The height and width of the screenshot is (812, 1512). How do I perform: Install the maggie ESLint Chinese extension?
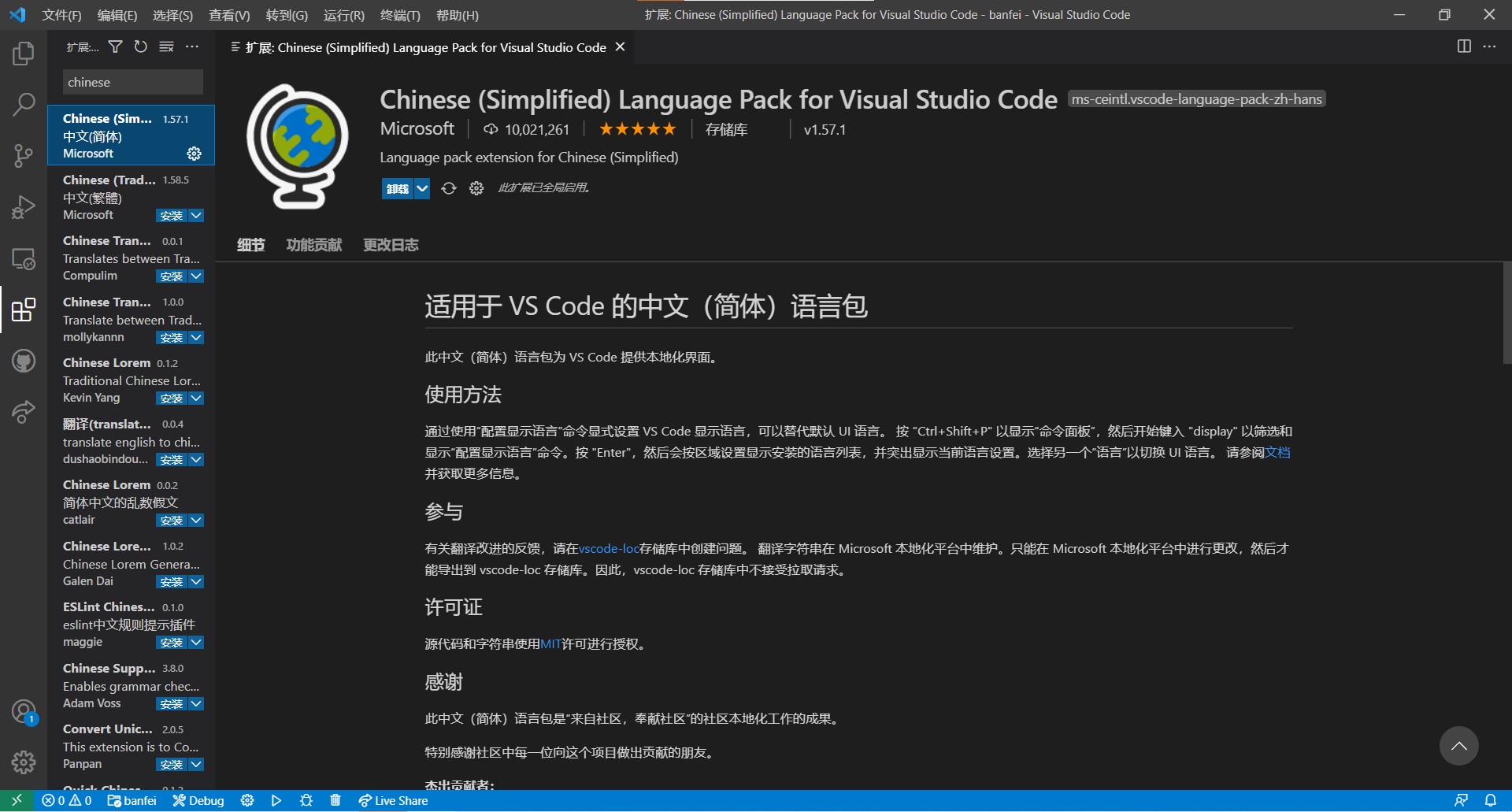[x=172, y=643]
